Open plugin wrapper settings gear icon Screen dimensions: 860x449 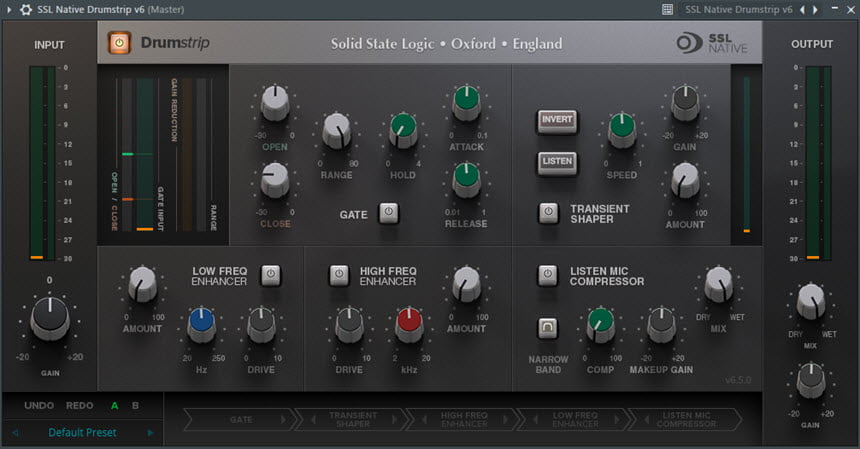(26, 9)
